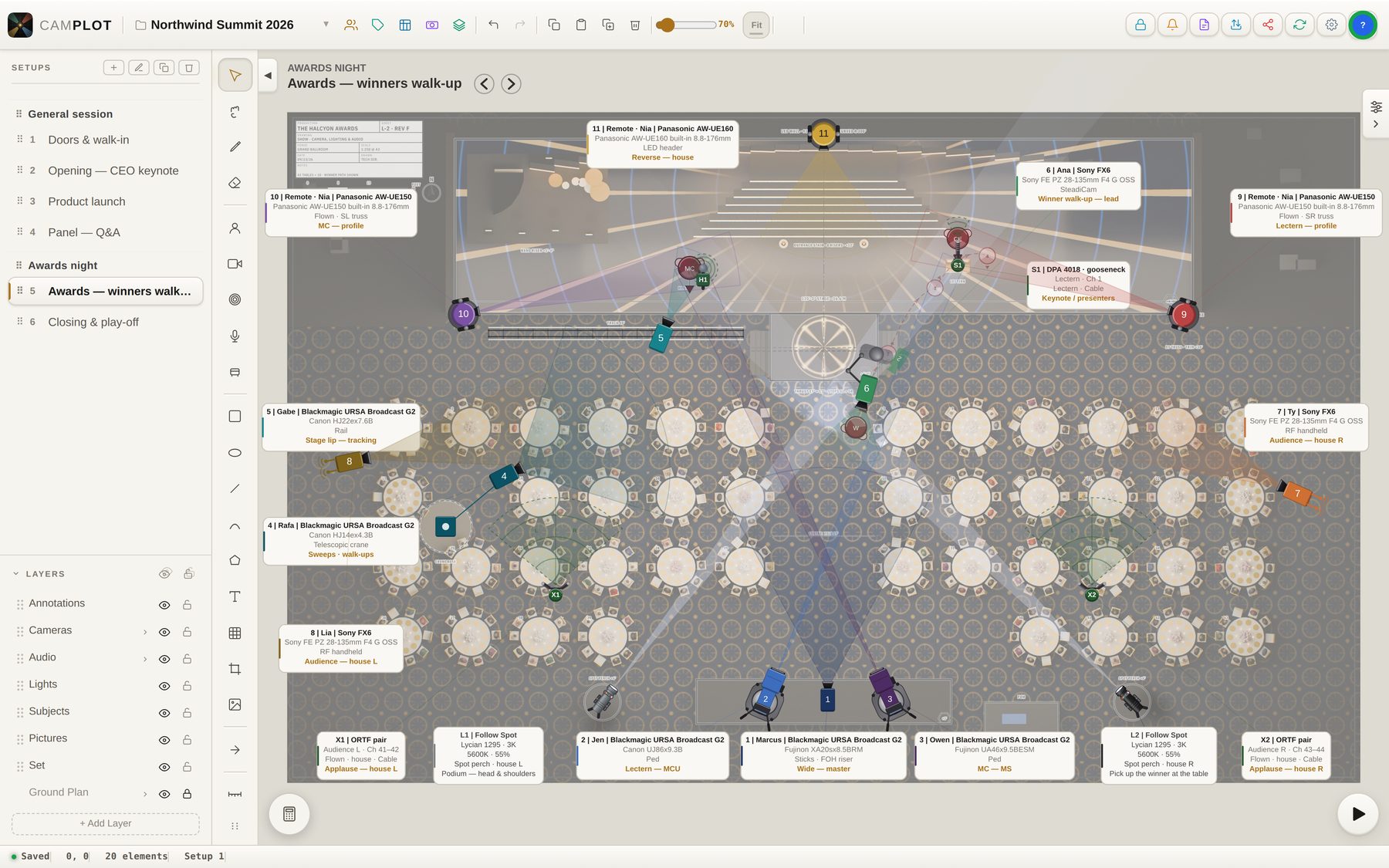Open the project name dropdown arrow

point(326,25)
